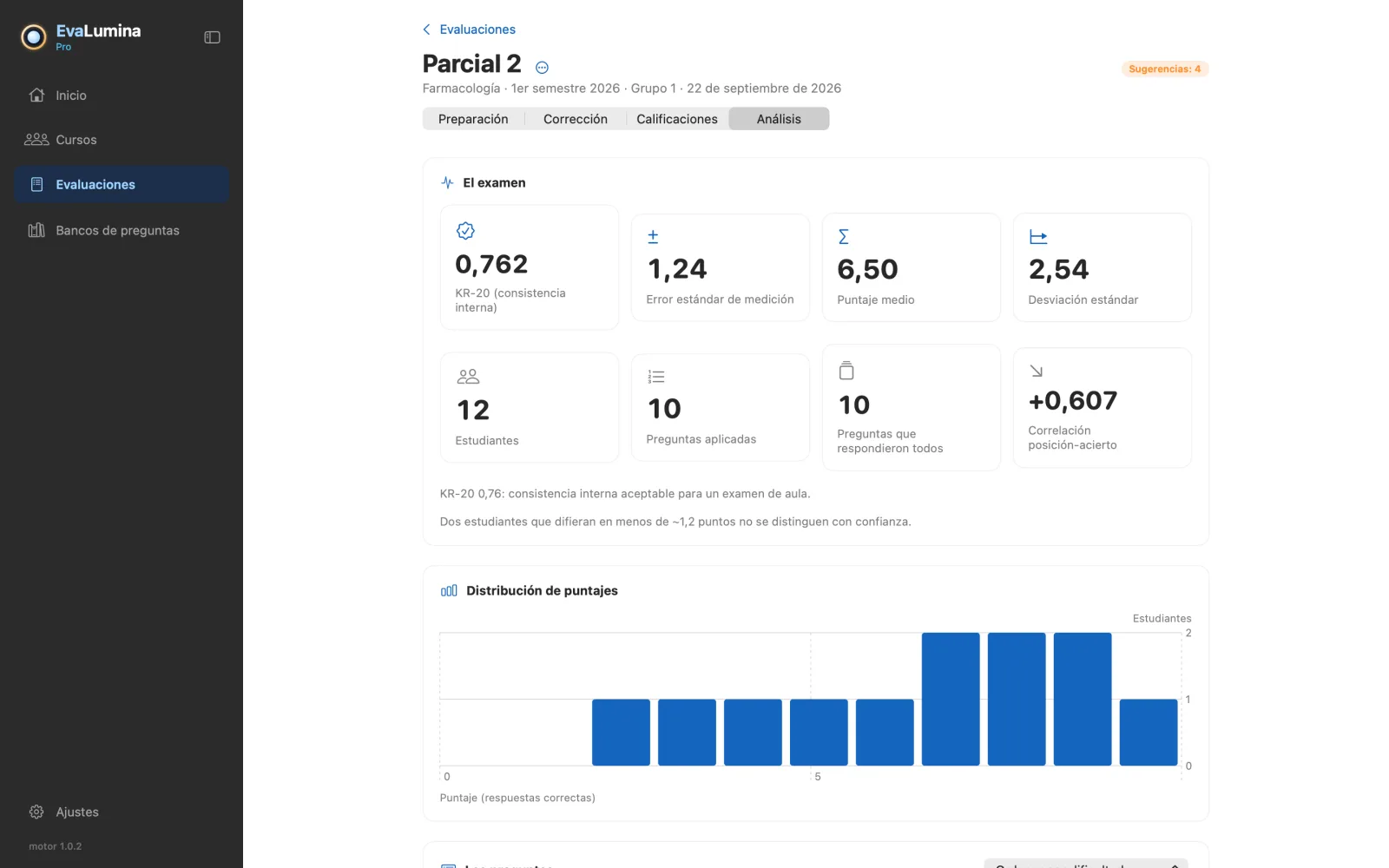
Task: Go back to Evaluaciones link
Action: (x=469, y=30)
